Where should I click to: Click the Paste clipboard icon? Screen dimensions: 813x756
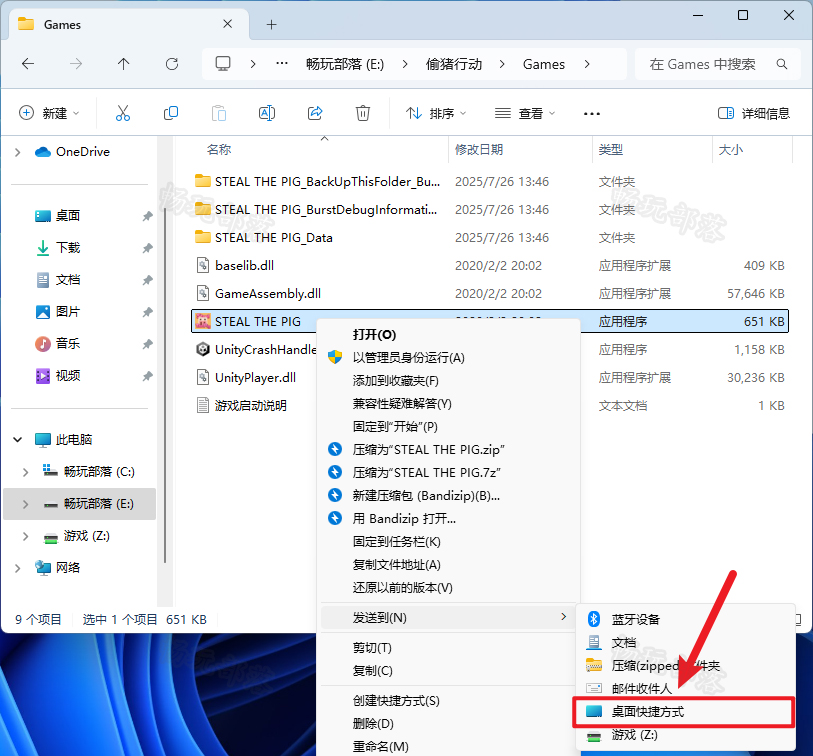[219, 113]
